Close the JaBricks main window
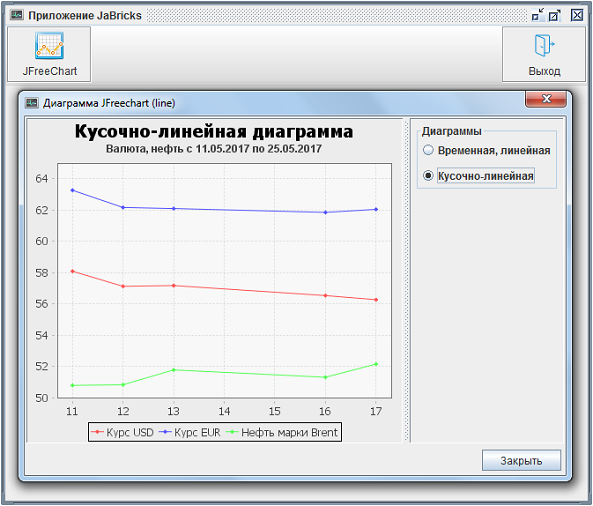Screen dimensions: 593x506 coord(577,15)
